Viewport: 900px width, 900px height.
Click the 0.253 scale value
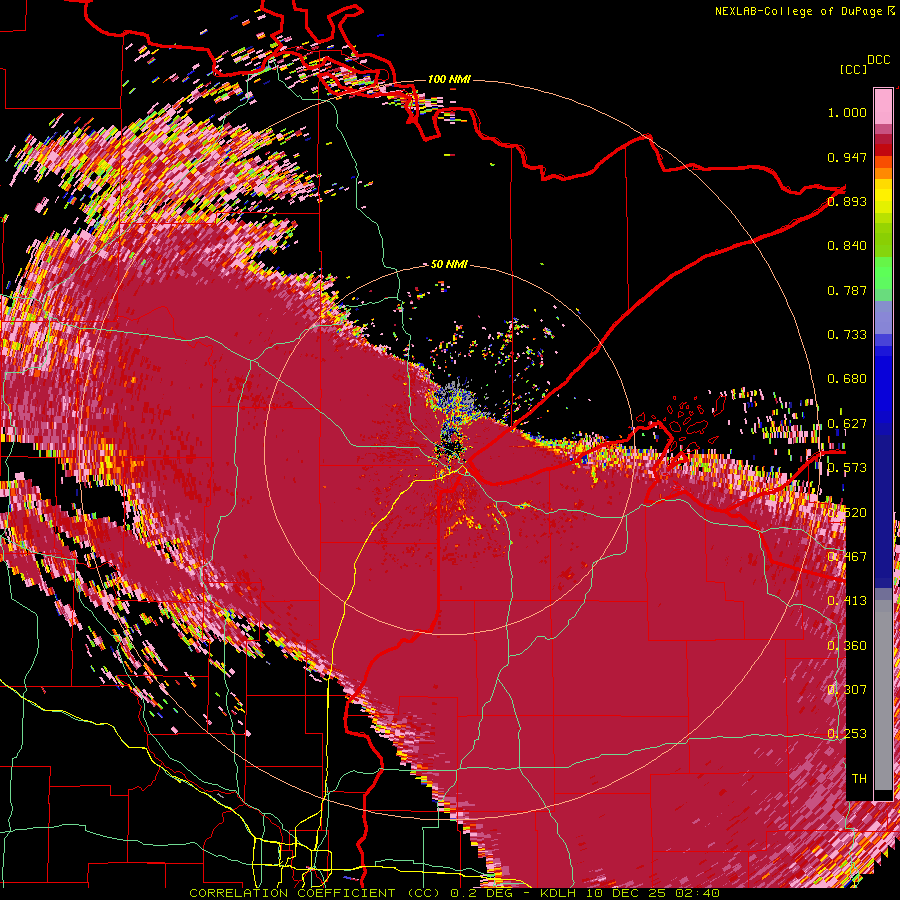[x=847, y=734]
